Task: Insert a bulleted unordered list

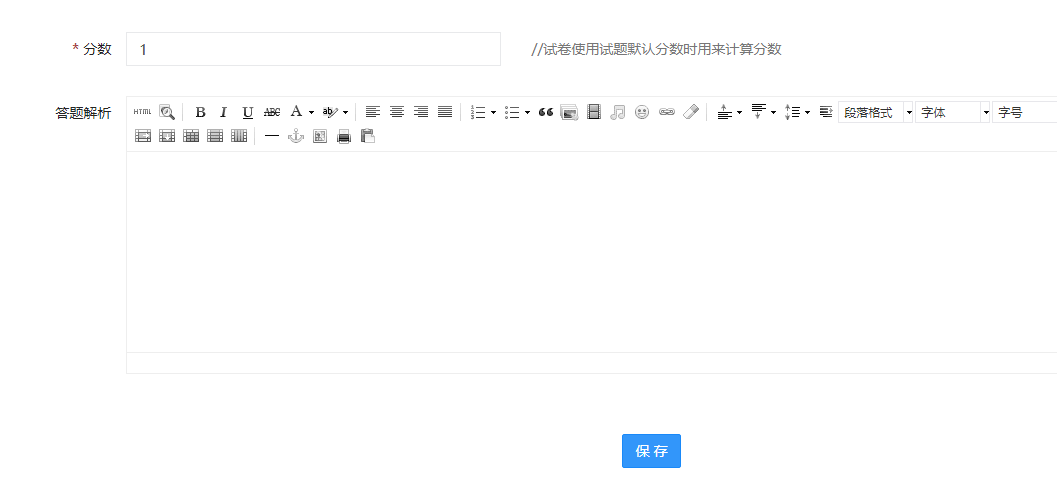Action: point(512,113)
